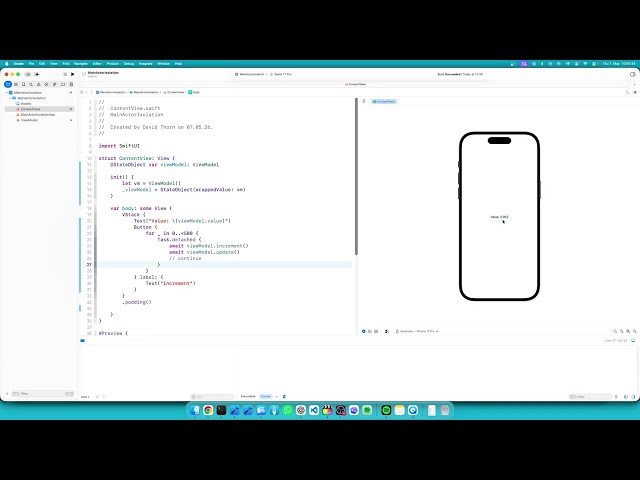Image resolution: width=640 pixels, height=480 pixels.
Task: Toggle the inspector panel button at far right
Action: [633, 74]
